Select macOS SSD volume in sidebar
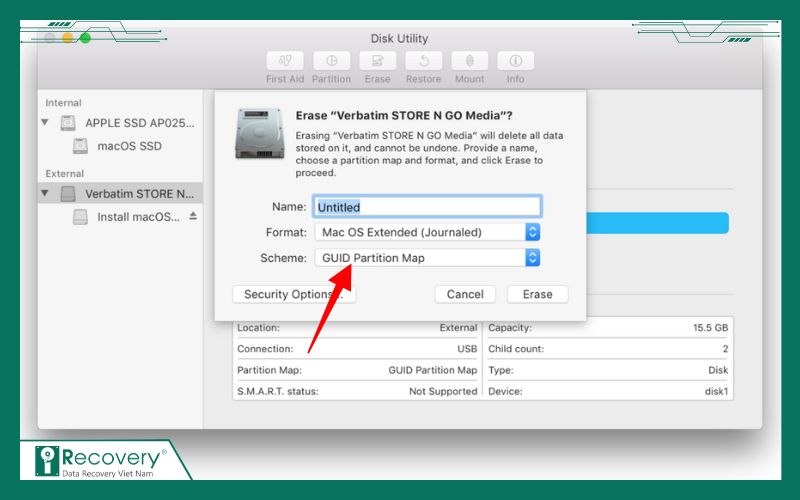This screenshot has width=800, height=500. click(x=129, y=146)
